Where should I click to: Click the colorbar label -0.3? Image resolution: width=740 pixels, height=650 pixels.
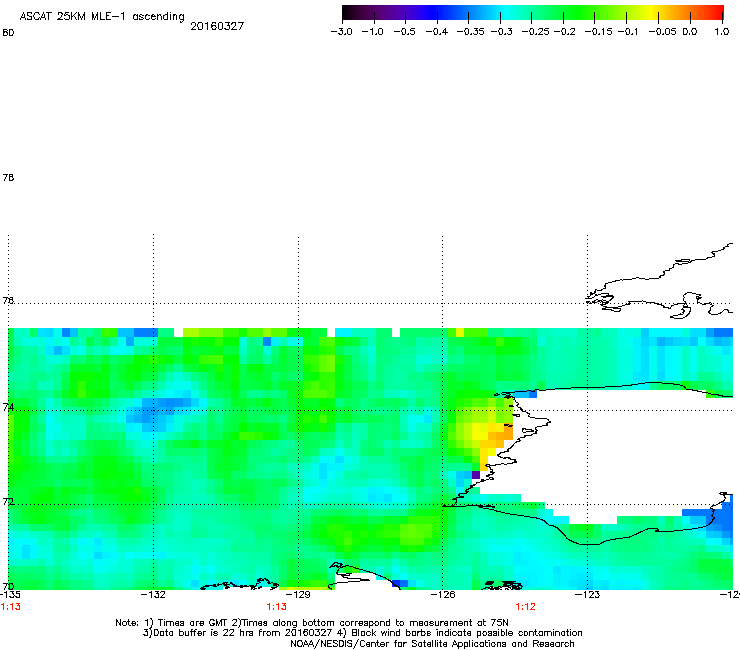[x=501, y=32]
